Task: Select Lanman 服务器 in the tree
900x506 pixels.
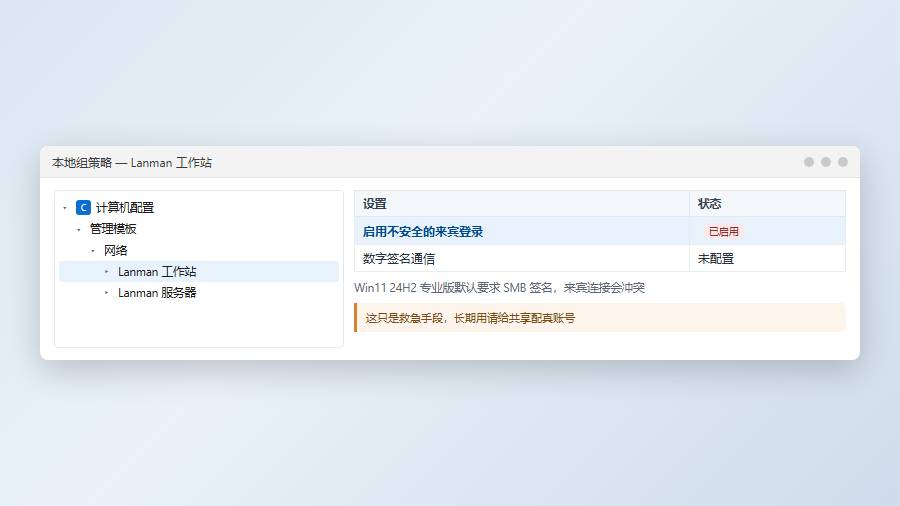Action: 199,293
